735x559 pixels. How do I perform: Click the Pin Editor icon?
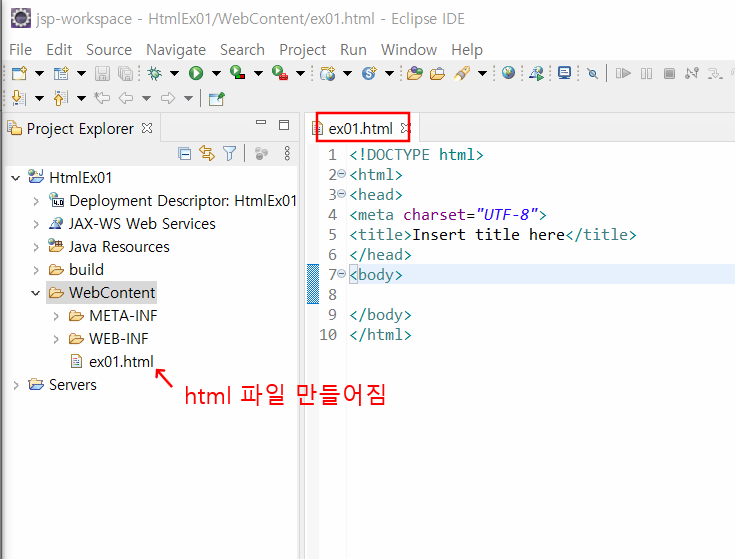pos(217,98)
